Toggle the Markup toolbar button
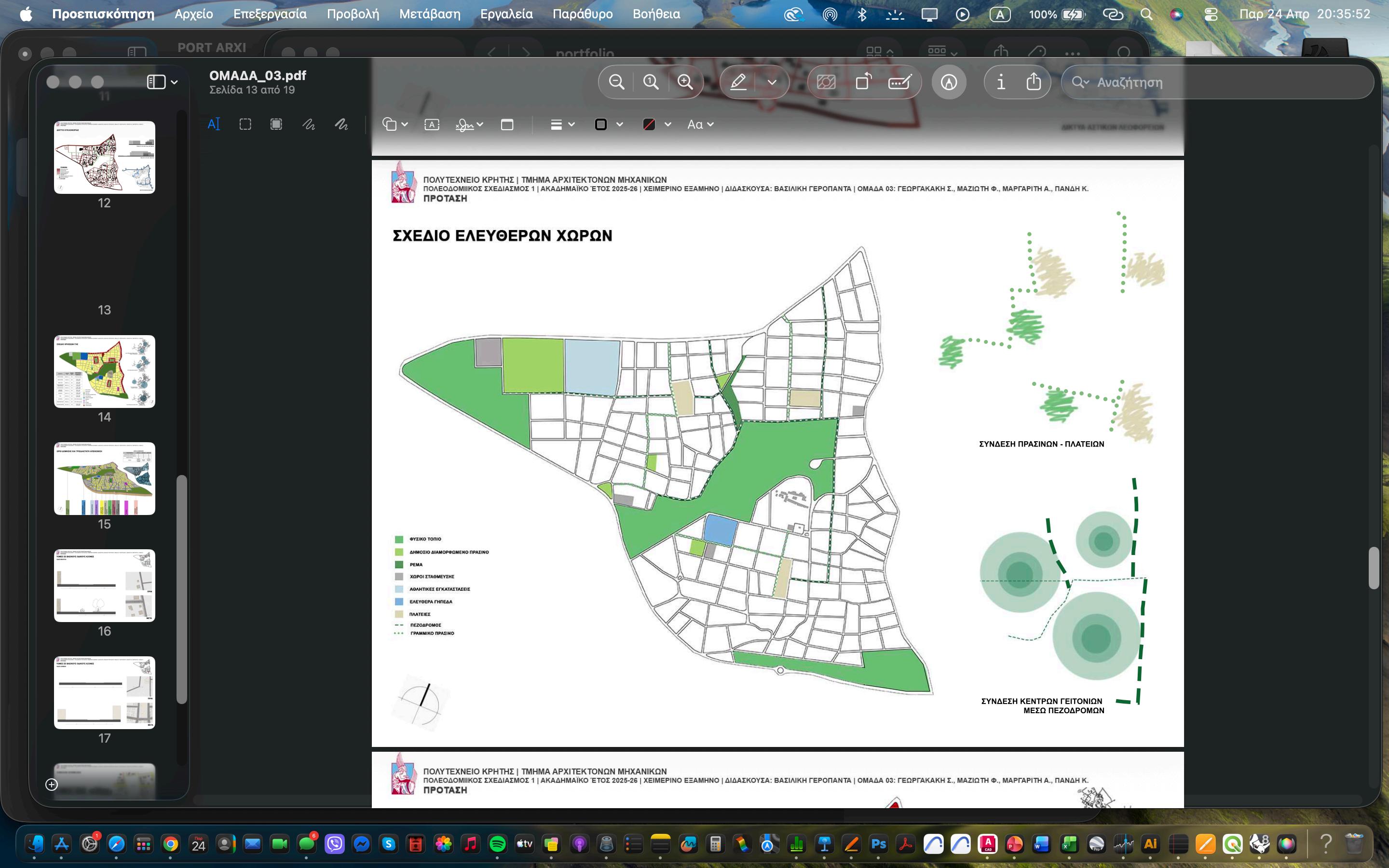 [949, 82]
